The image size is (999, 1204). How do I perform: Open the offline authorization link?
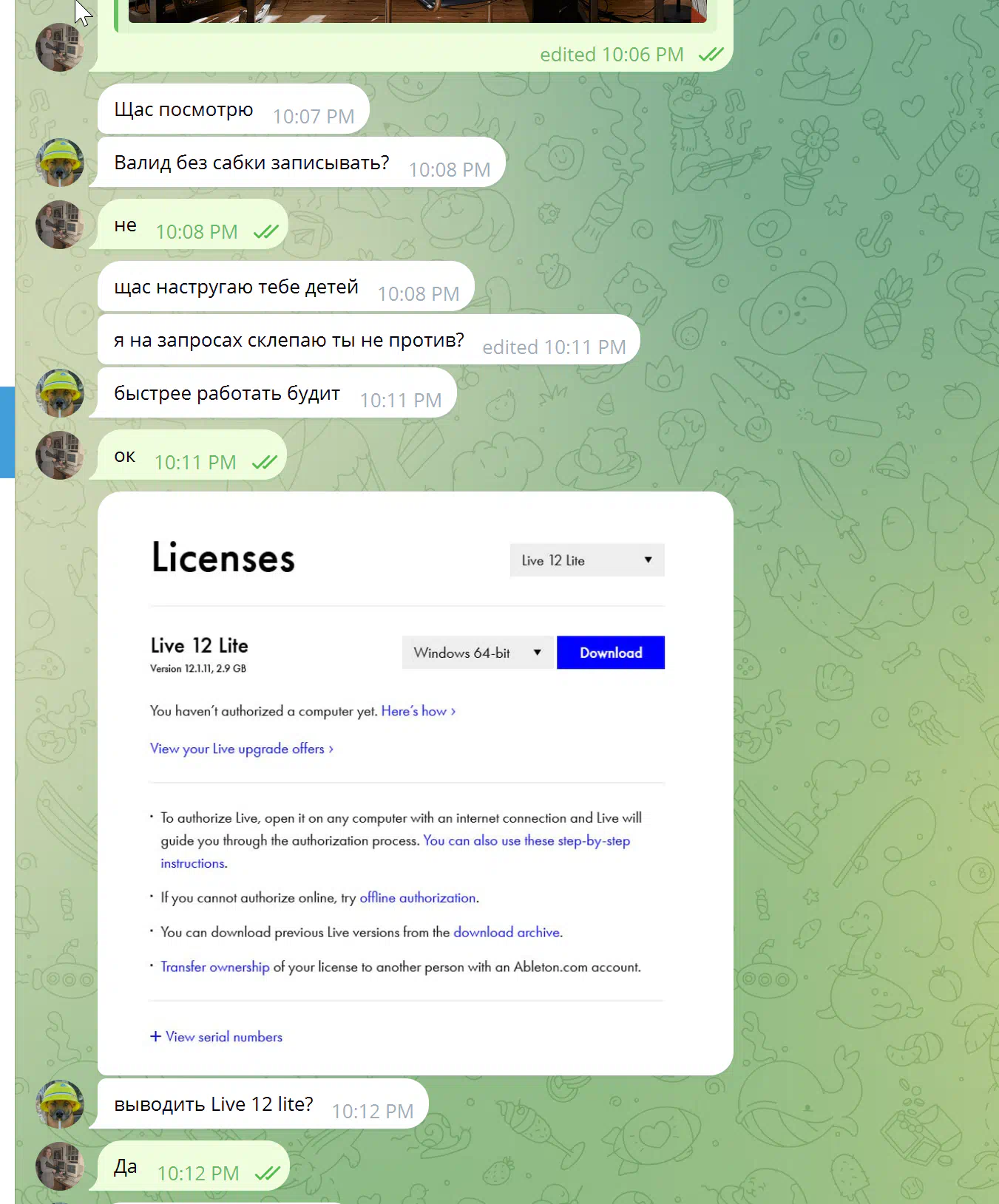click(x=418, y=897)
